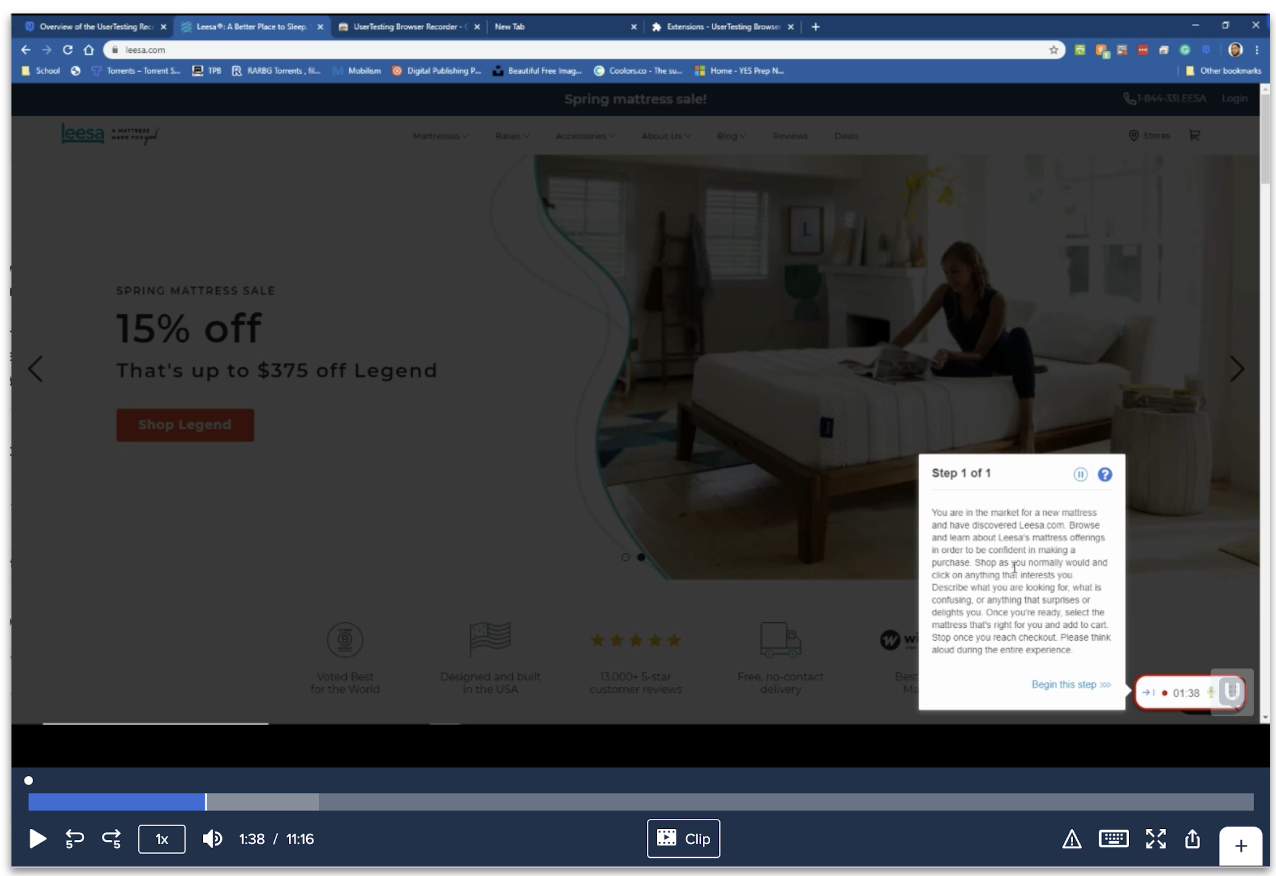Click the Clip button
The height and width of the screenshot is (876, 1276).
pyautogui.click(x=684, y=839)
